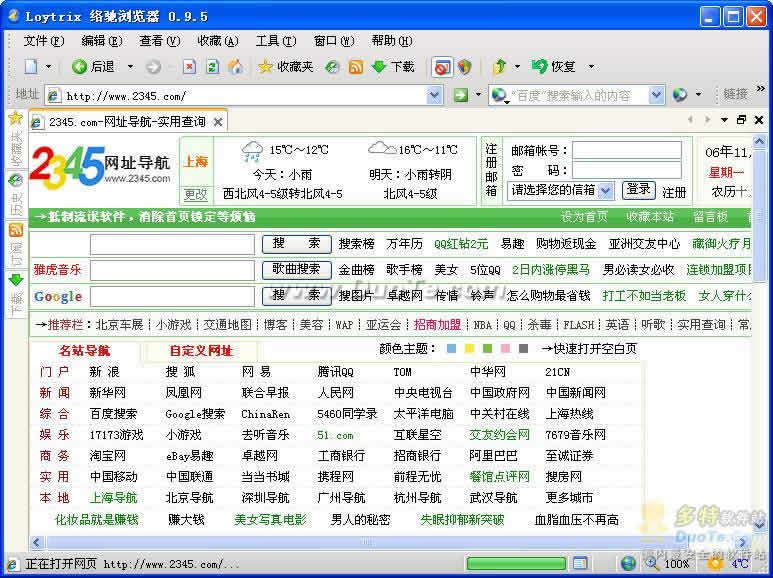
Task: Click the search engine globe icon
Action: click(500, 95)
